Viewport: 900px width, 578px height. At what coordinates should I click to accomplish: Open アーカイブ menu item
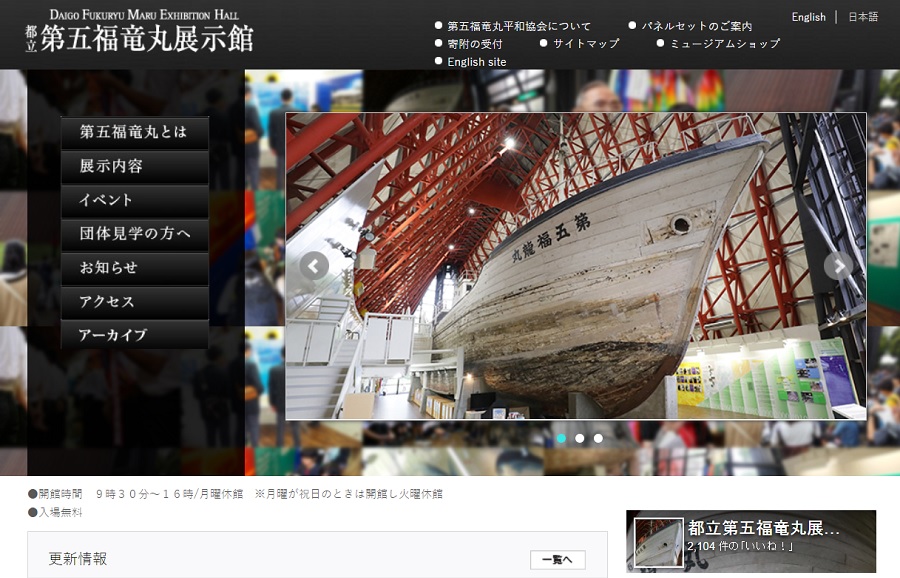135,335
